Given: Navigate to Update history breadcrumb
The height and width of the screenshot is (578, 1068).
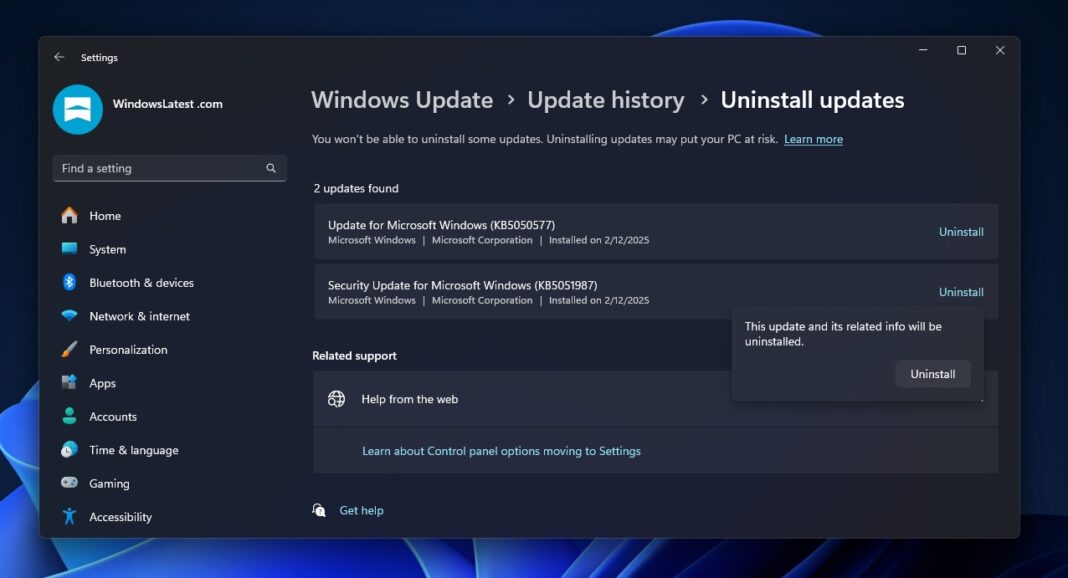Looking at the screenshot, I should pyautogui.click(x=606, y=100).
